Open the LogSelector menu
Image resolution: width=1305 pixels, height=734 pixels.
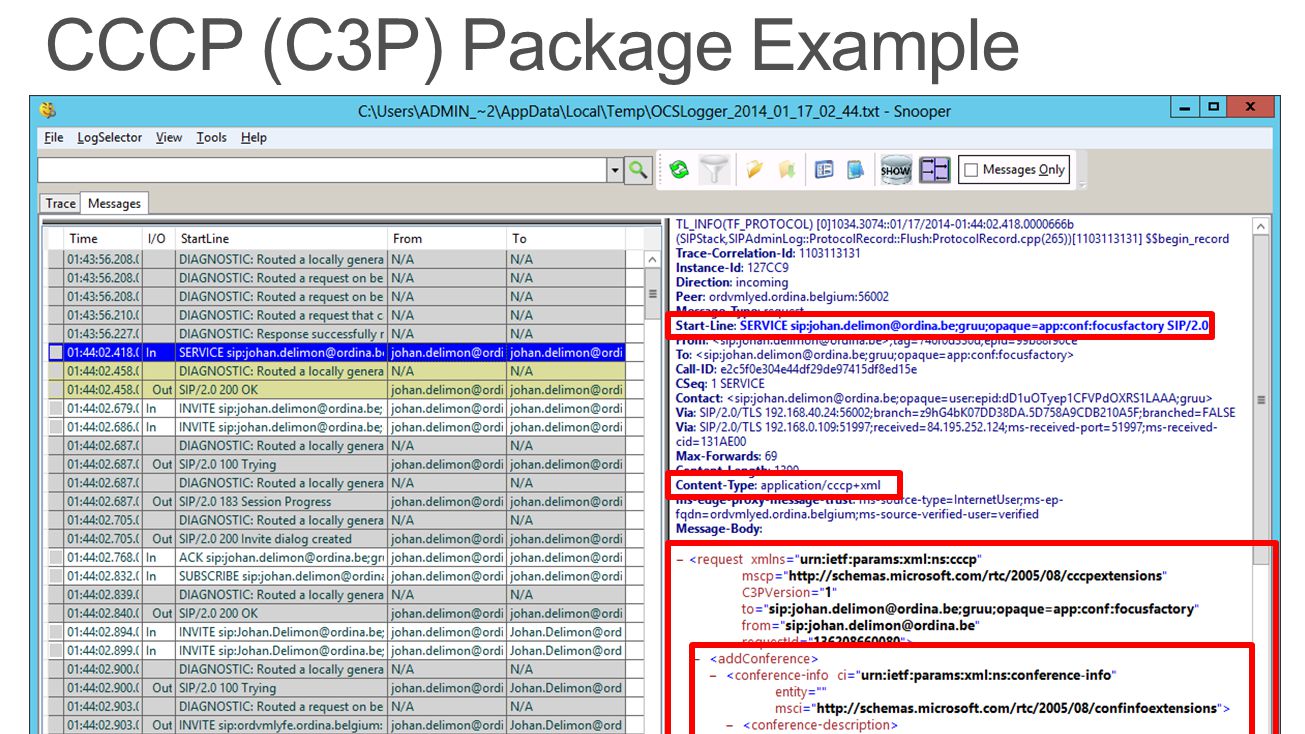point(109,138)
